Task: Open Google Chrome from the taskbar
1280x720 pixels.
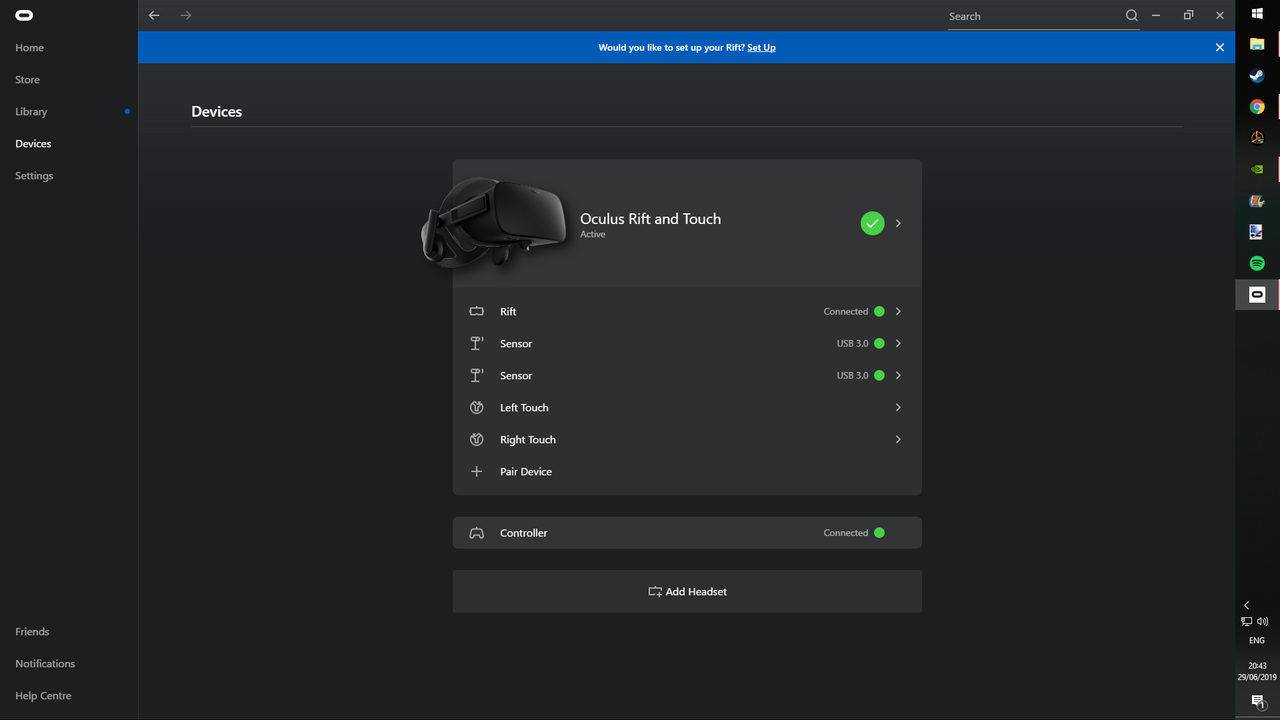Action: point(1257,107)
